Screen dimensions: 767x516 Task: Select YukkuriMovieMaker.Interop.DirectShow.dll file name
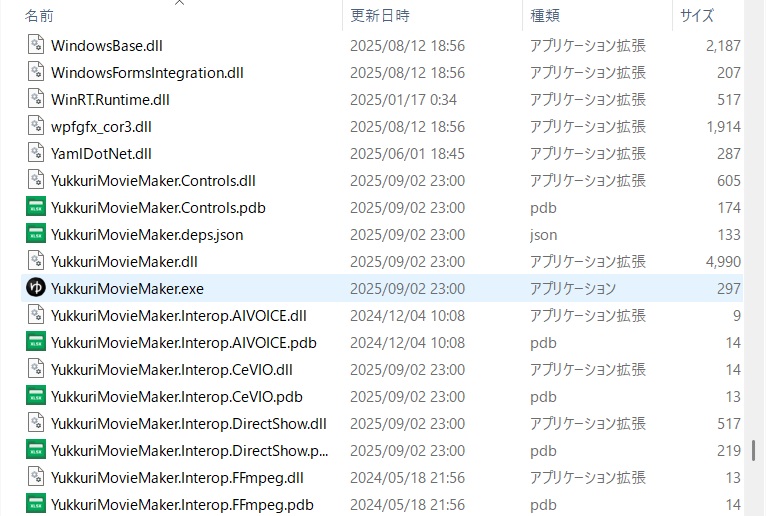tap(188, 423)
